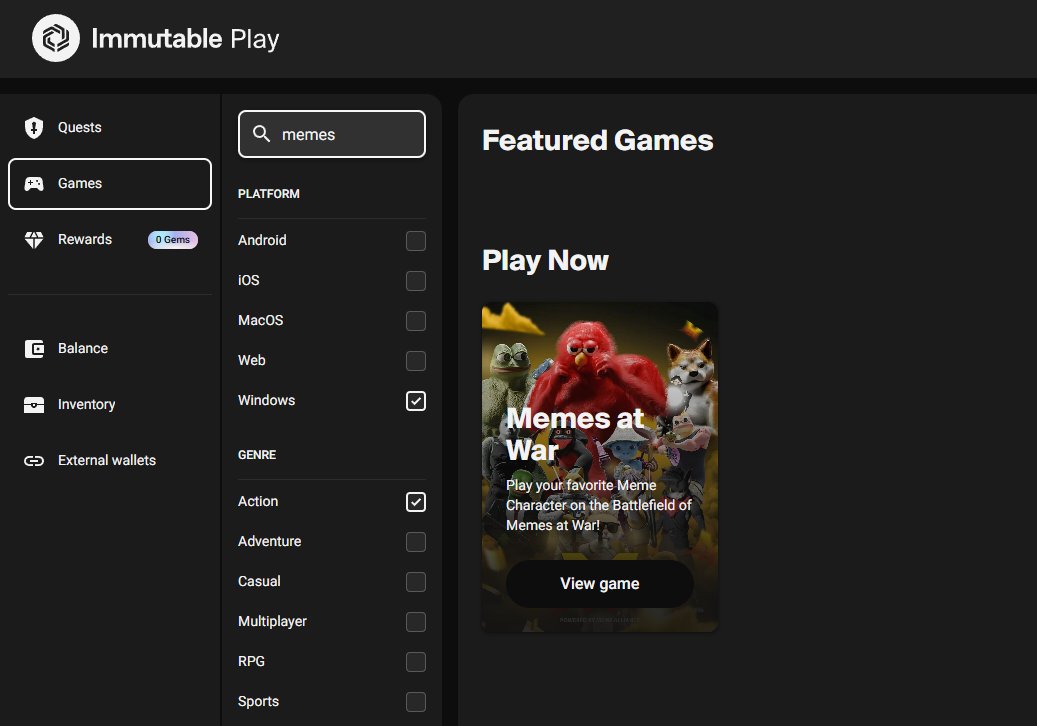Image resolution: width=1037 pixels, height=726 pixels.
Task: Click the Inventory chest icon
Action: coord(34,405)
